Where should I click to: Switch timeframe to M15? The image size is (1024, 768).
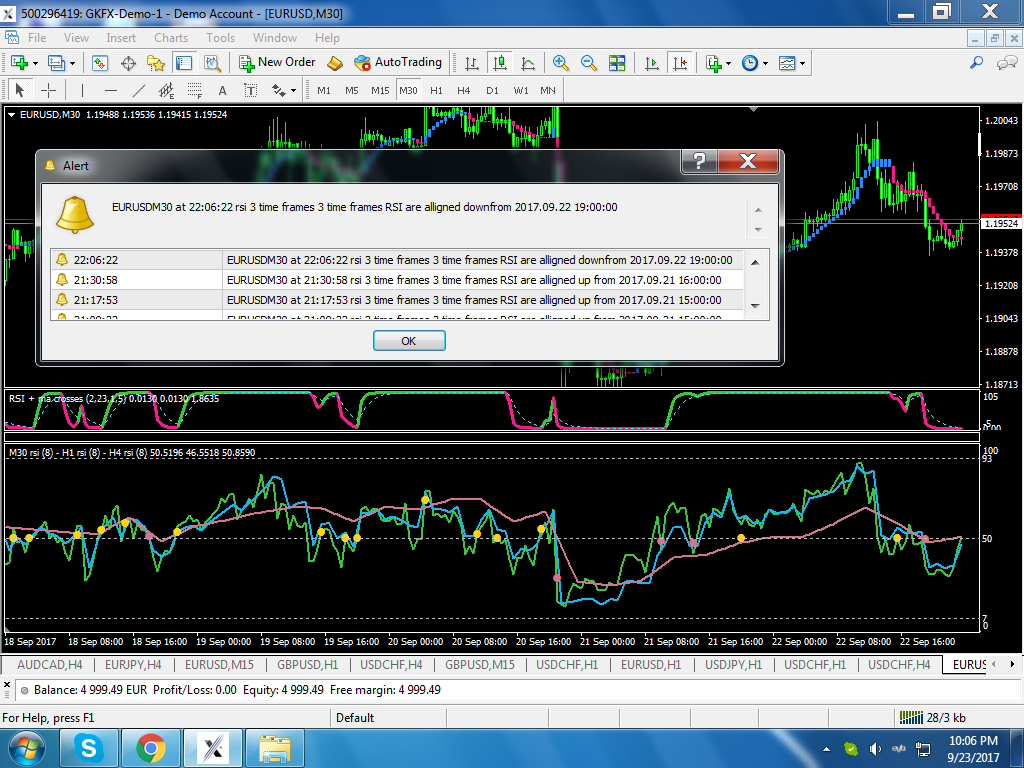pos(380,91)
